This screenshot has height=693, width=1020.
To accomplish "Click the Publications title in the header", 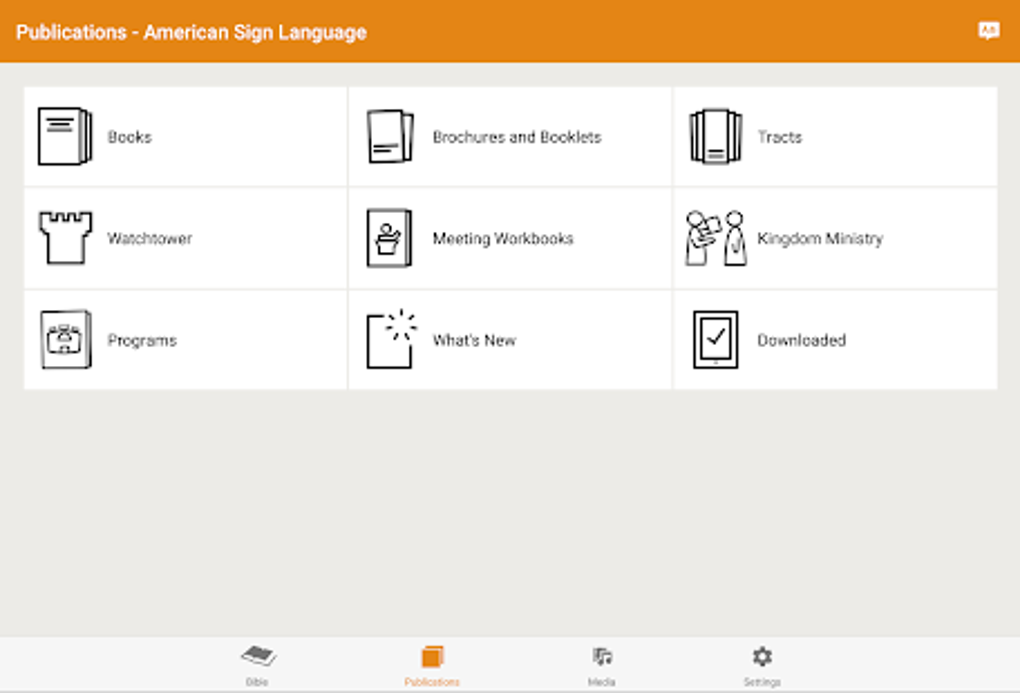I will (x=190, y=31).
